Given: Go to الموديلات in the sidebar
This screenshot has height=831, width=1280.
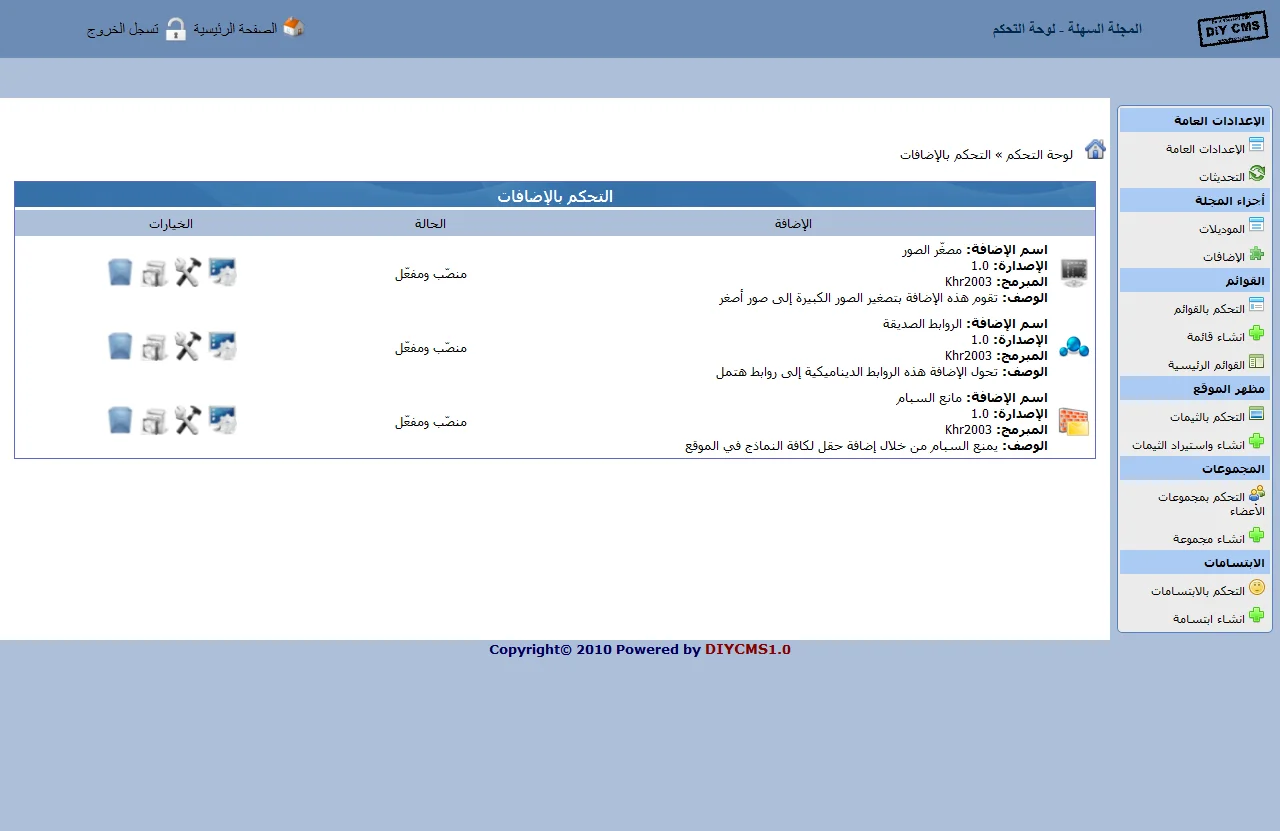Looking at the screenshot, I should pyautogui.click(x=1221, y=229).
